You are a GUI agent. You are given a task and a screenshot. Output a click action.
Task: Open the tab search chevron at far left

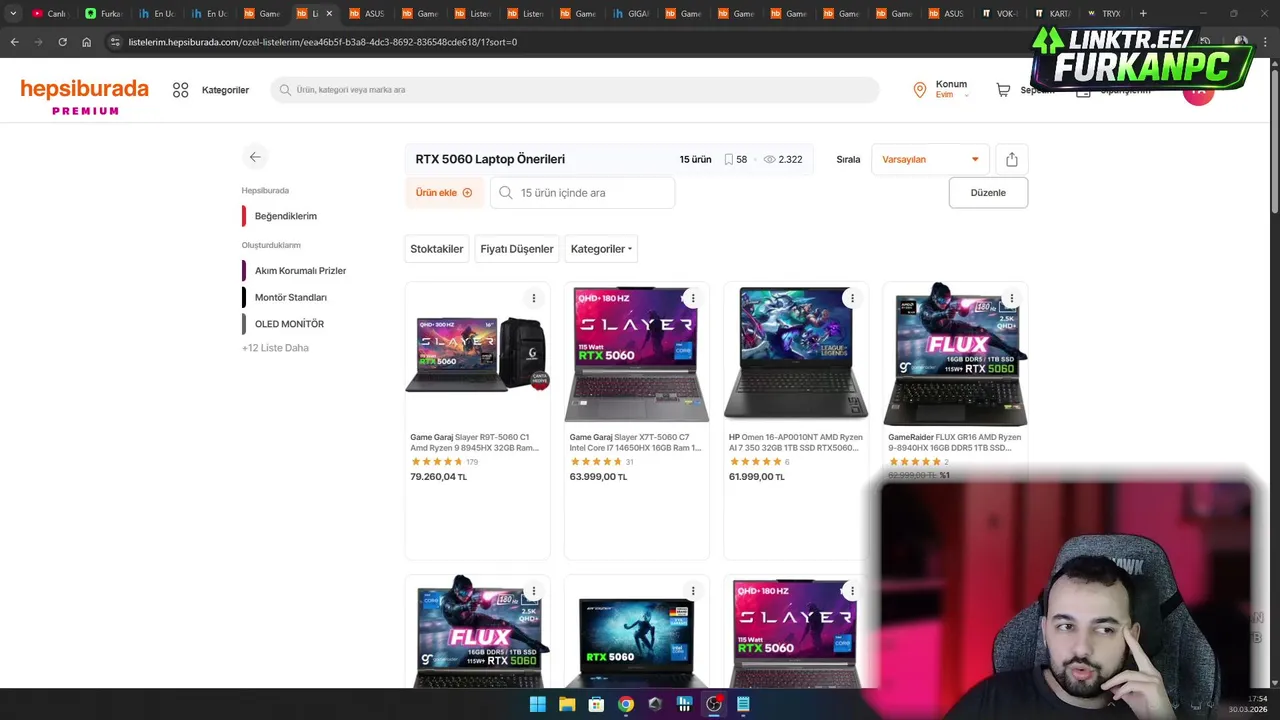point(13,13)
